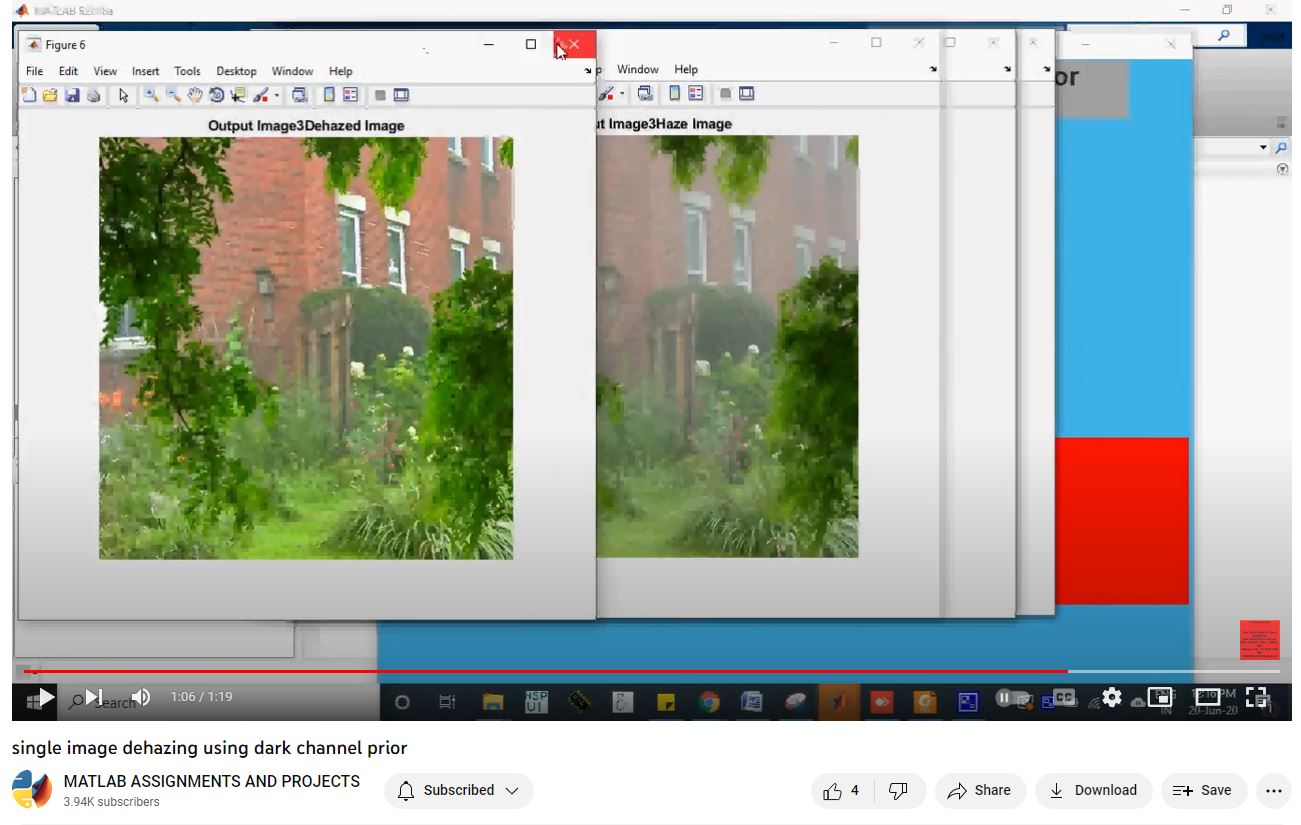1301x825 pixels.
Task: Click Print Figure icon in Figure 6 toolbar
Action: coord(94,95)
